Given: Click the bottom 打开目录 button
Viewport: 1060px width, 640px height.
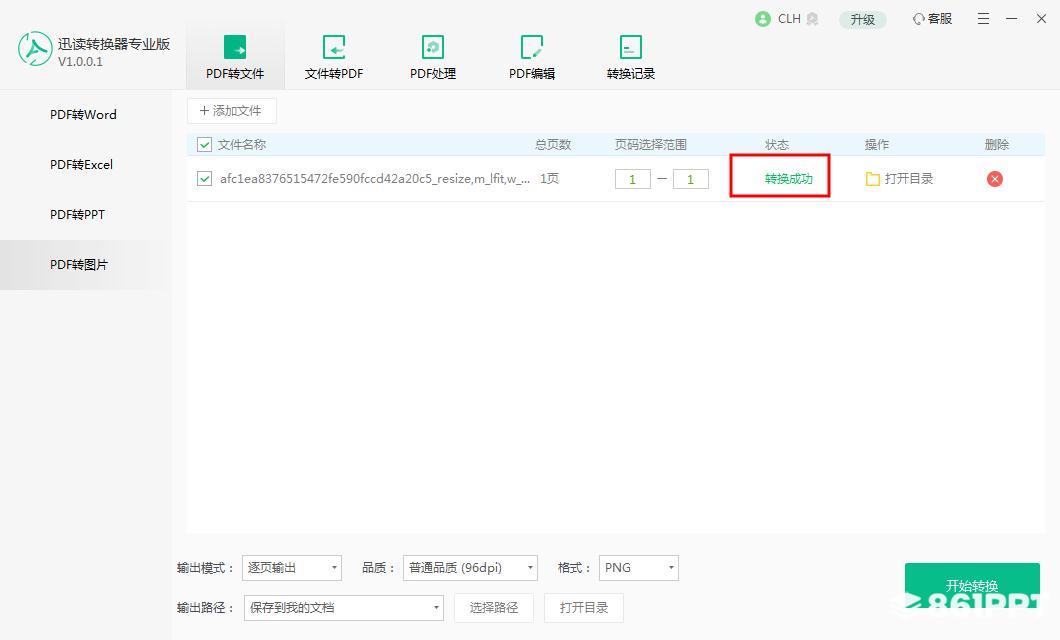Looking at the screenshot, I should pos(584,608).
